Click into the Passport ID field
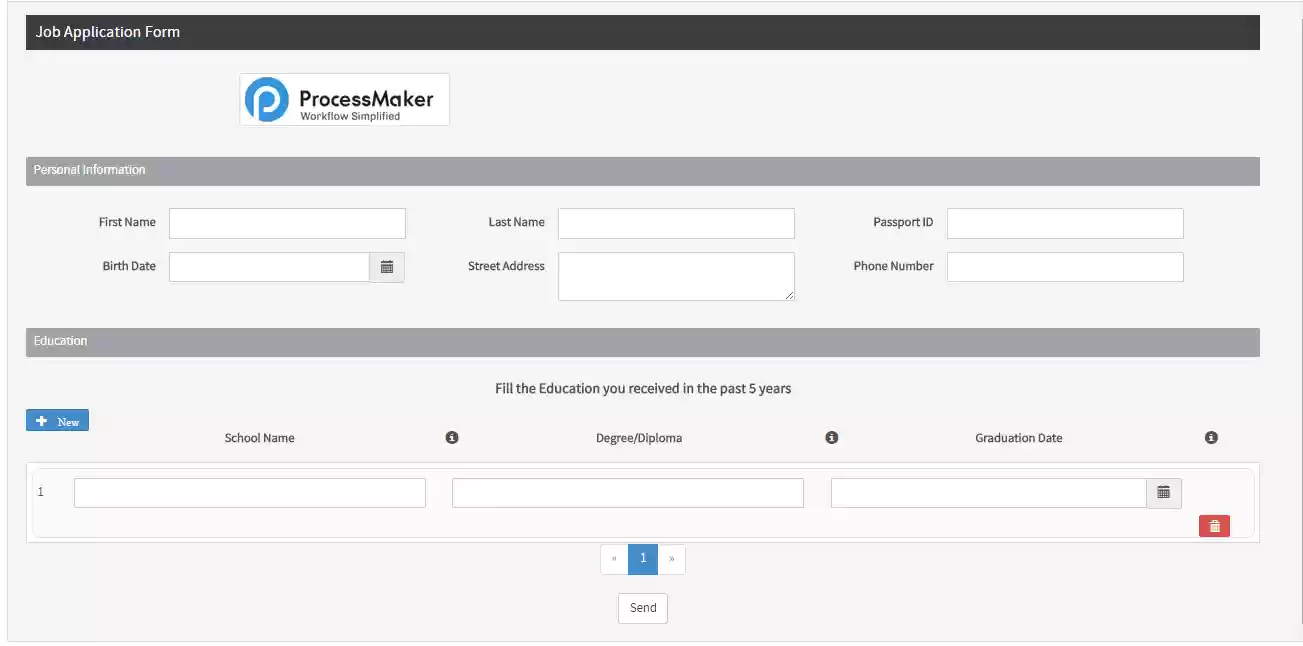 pyautogui.click(x=1065, y=223)
